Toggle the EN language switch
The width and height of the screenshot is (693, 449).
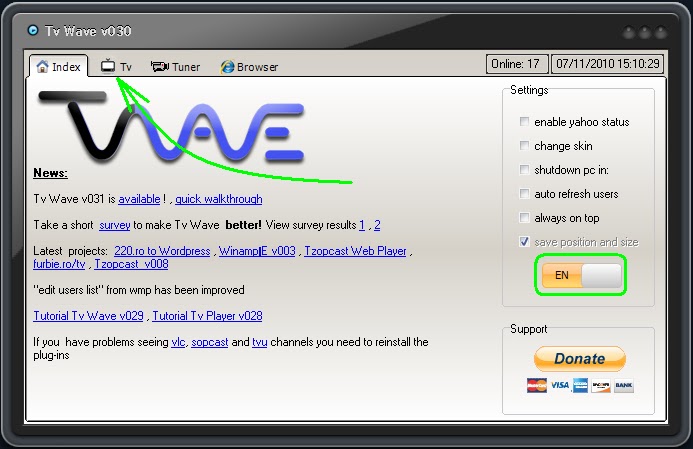[x=581, y=275]
